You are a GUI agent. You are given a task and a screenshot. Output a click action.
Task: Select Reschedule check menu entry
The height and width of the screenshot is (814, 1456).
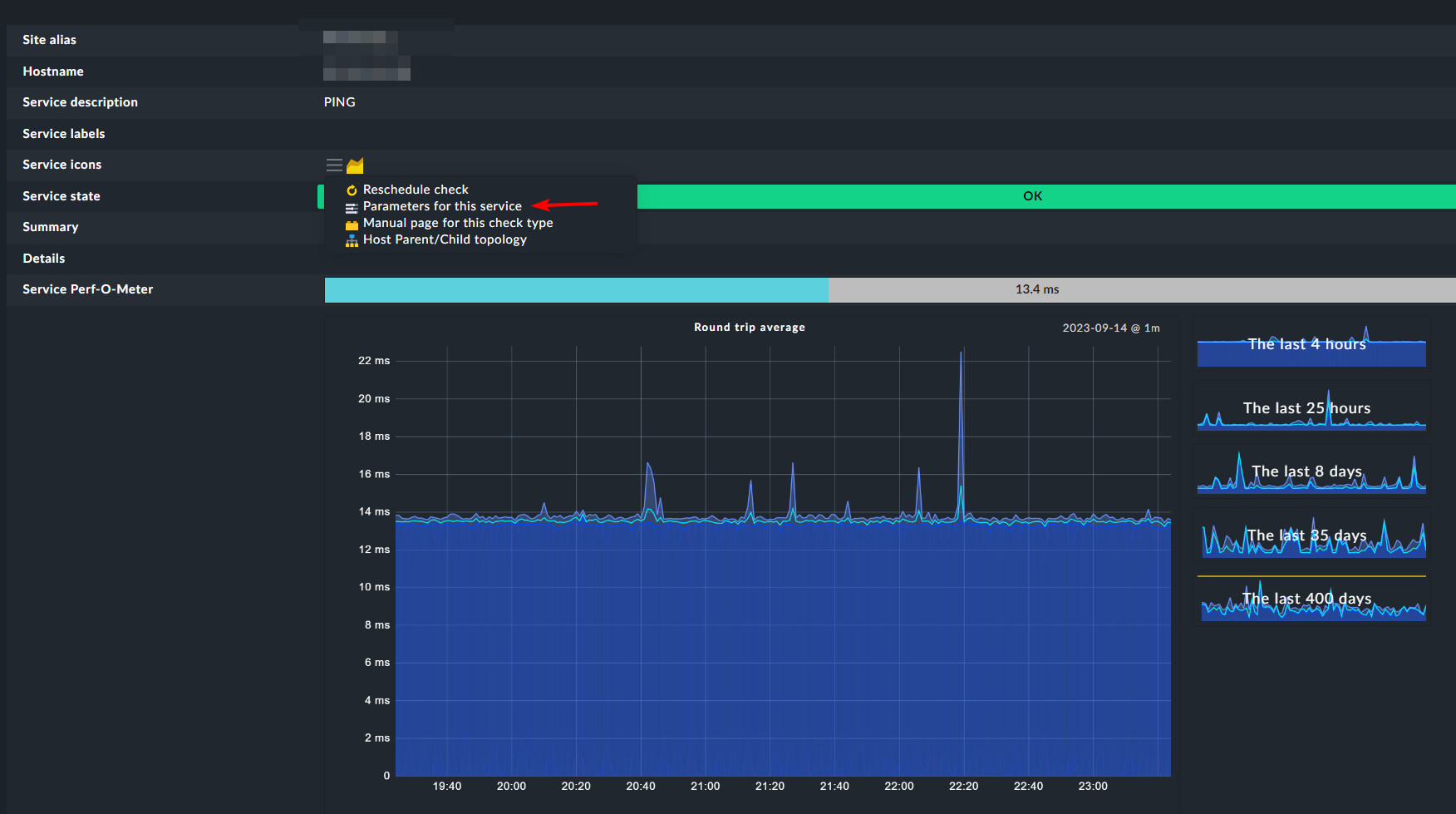pos(416,190)
